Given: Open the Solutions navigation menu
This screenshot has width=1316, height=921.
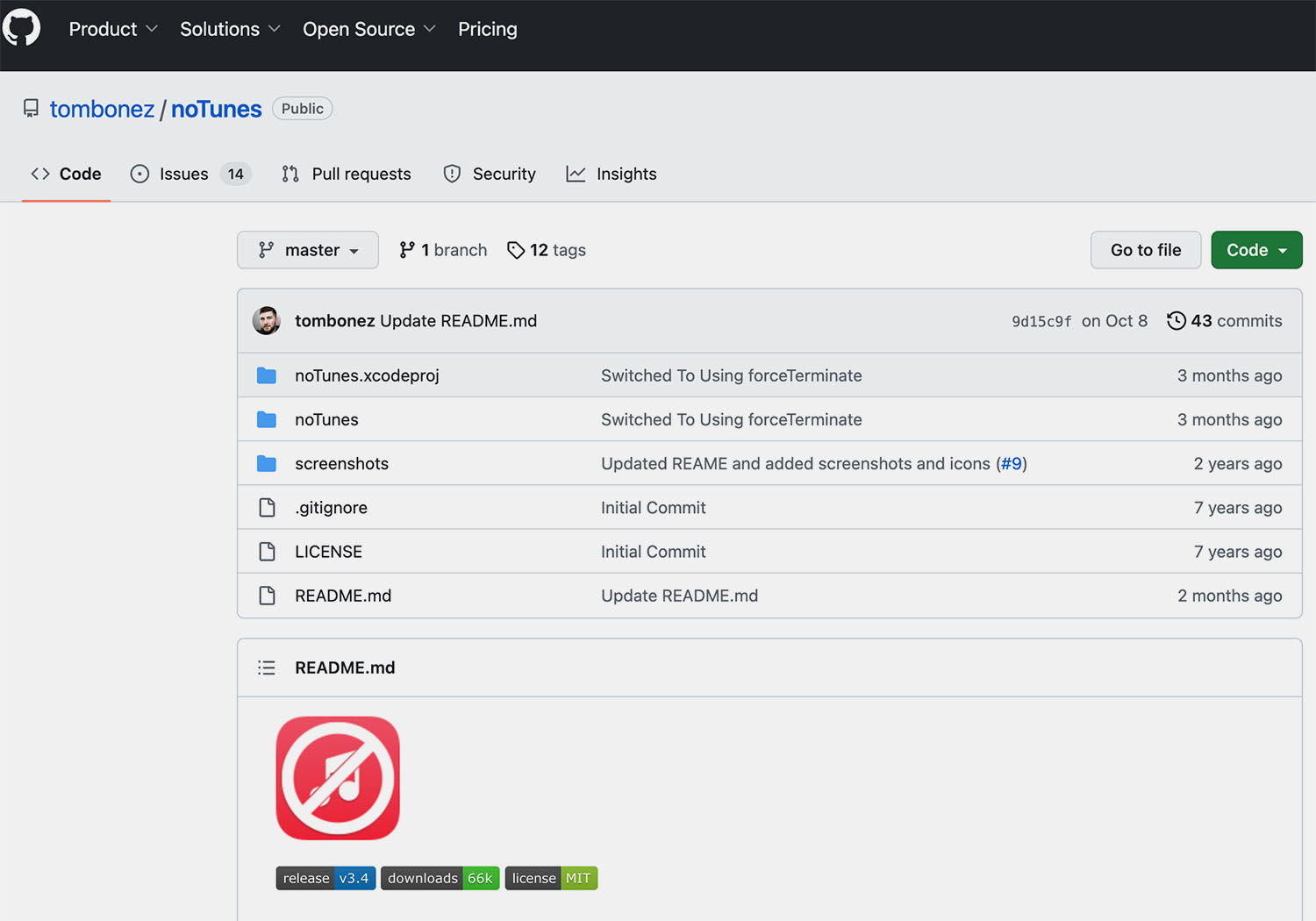Looking at the screenshot, I should [230, 29].
